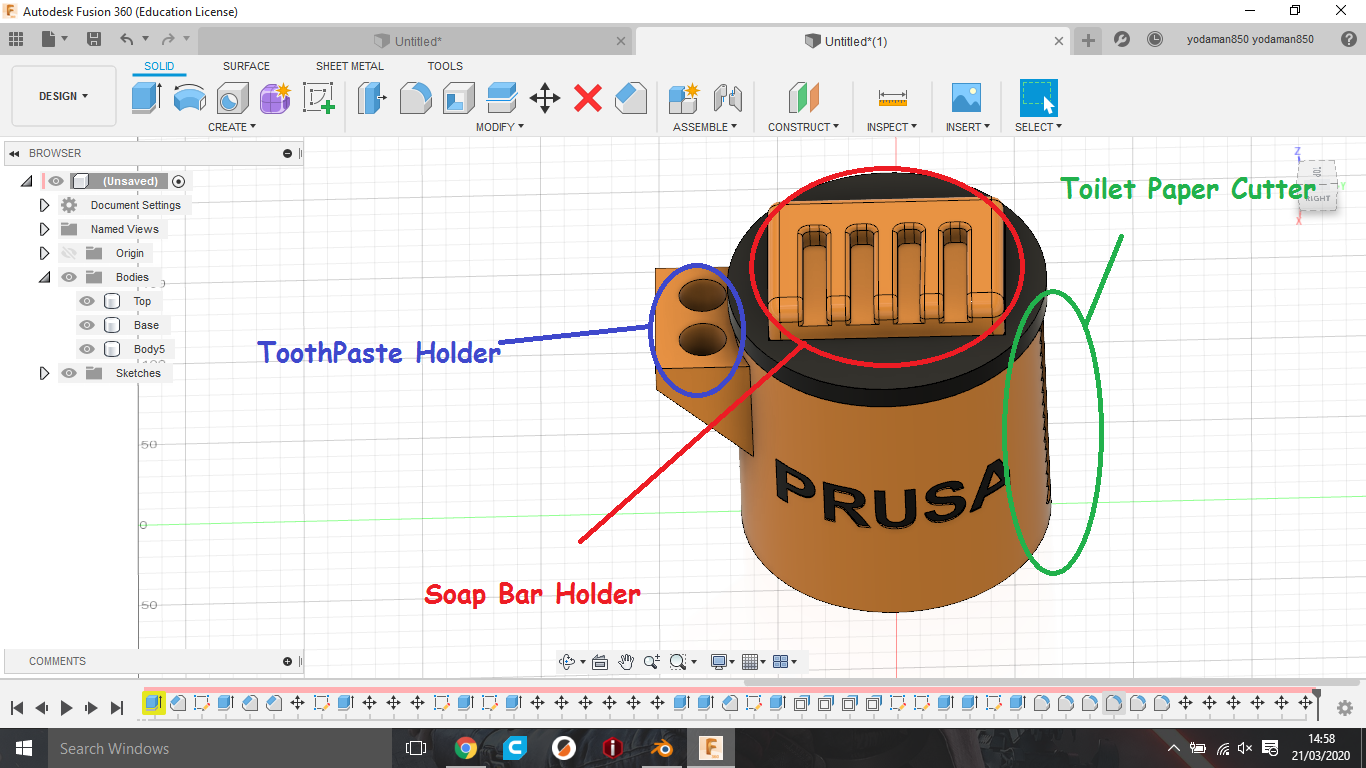
Task: Start a new Create Sketch
Action: (318, 98)
